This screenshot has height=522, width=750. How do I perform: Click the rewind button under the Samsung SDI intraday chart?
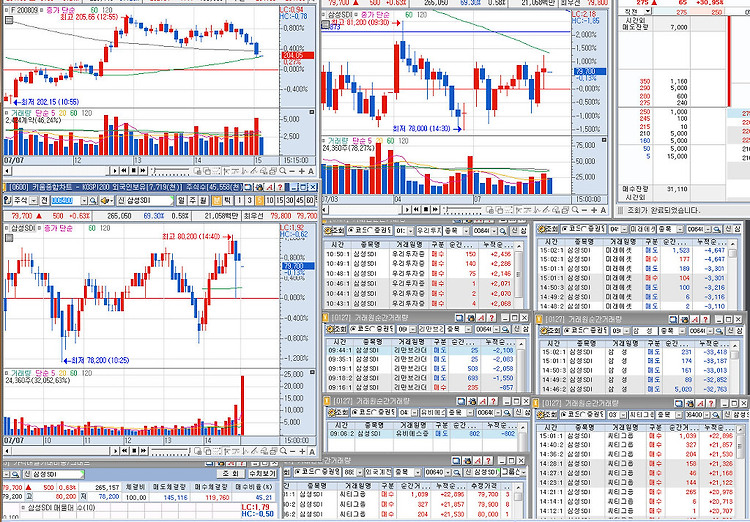[x=124, y=451]
